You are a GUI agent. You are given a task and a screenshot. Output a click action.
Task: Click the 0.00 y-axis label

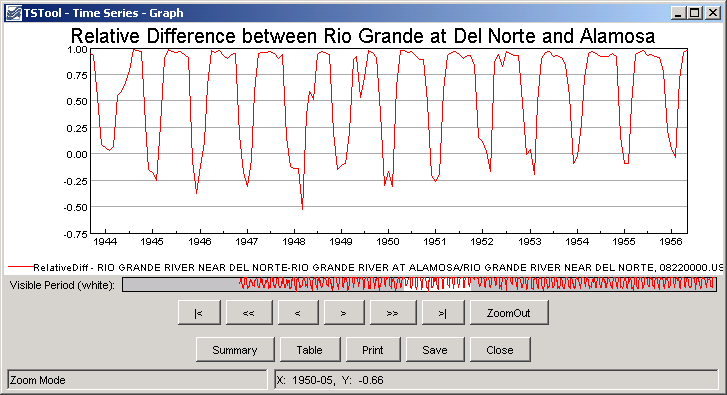pyautogui.click(x=77, y=155)
